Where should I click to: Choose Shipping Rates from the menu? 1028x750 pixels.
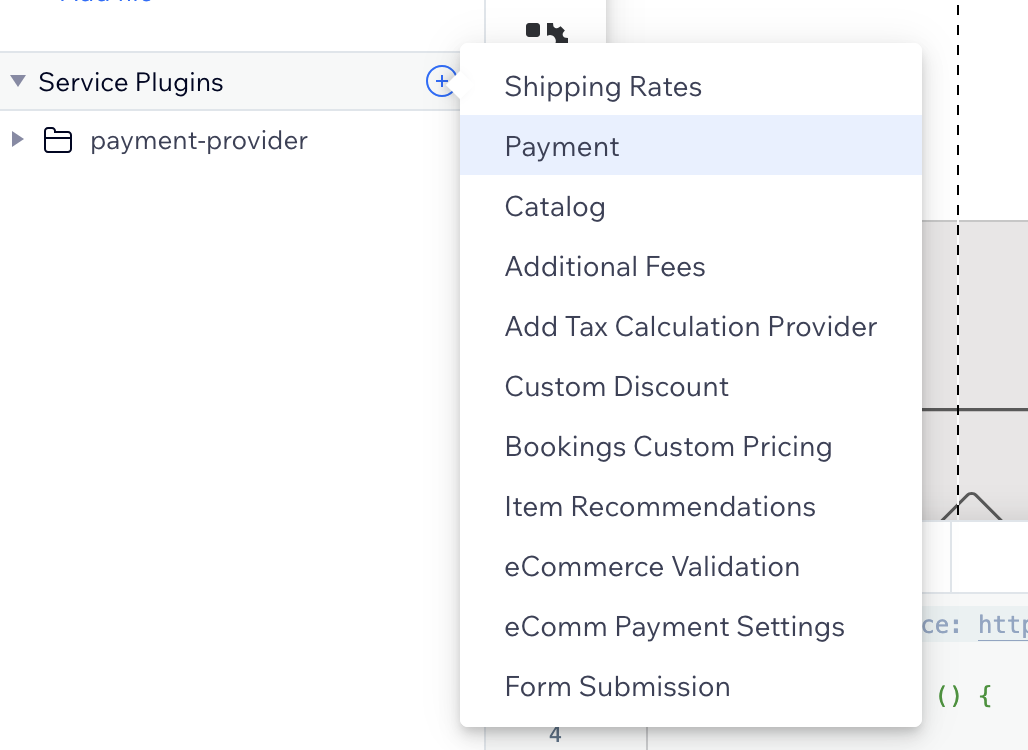691,86
